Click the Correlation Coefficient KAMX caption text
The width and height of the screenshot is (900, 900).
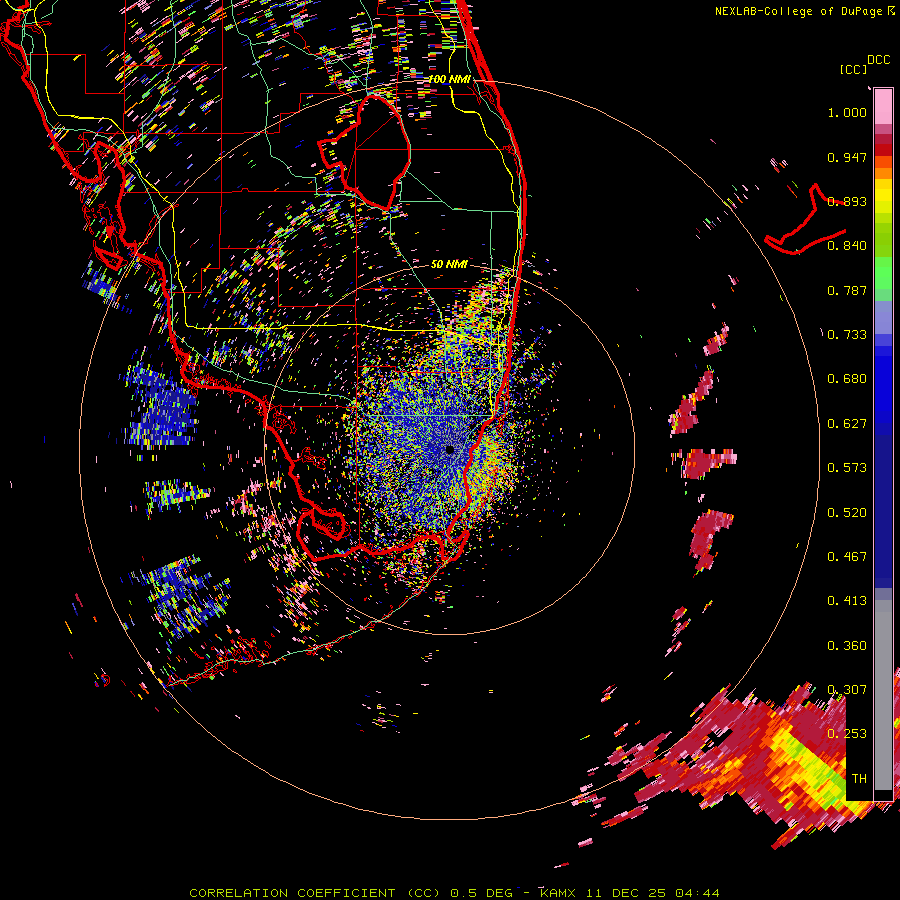click(x=454, y=893)
